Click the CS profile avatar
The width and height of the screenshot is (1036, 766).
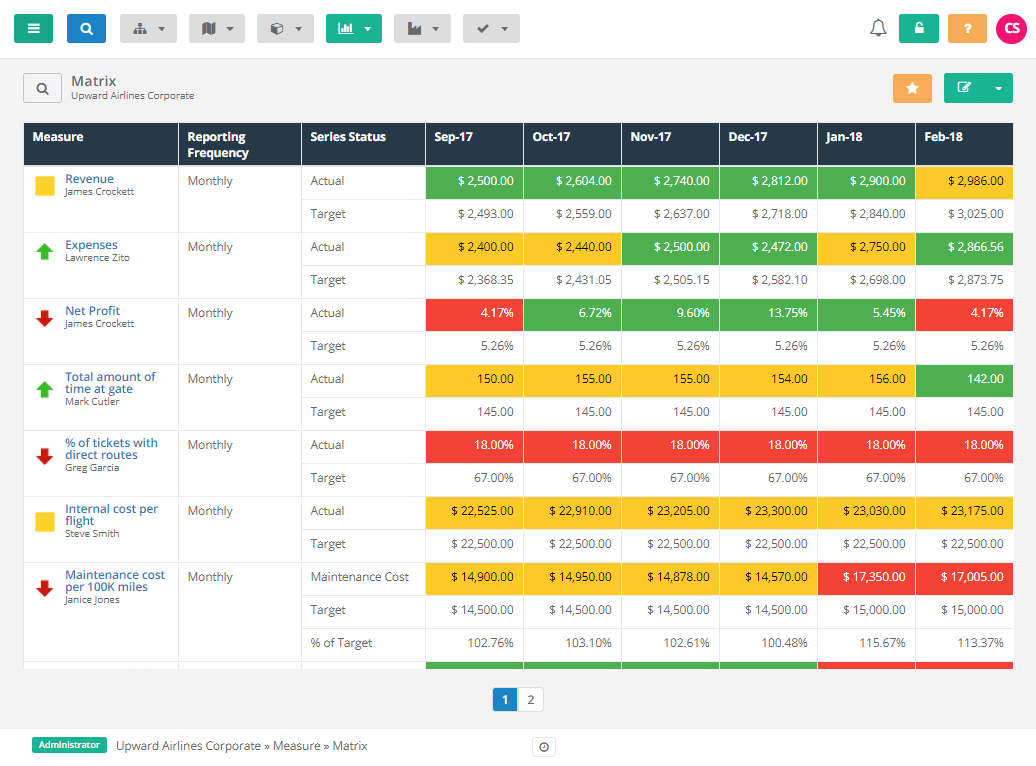1010,28
